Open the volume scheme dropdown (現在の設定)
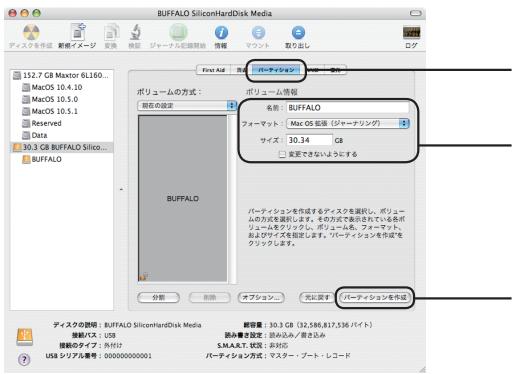The width and height of the screenshot is (518, 374). click(187, 106)
